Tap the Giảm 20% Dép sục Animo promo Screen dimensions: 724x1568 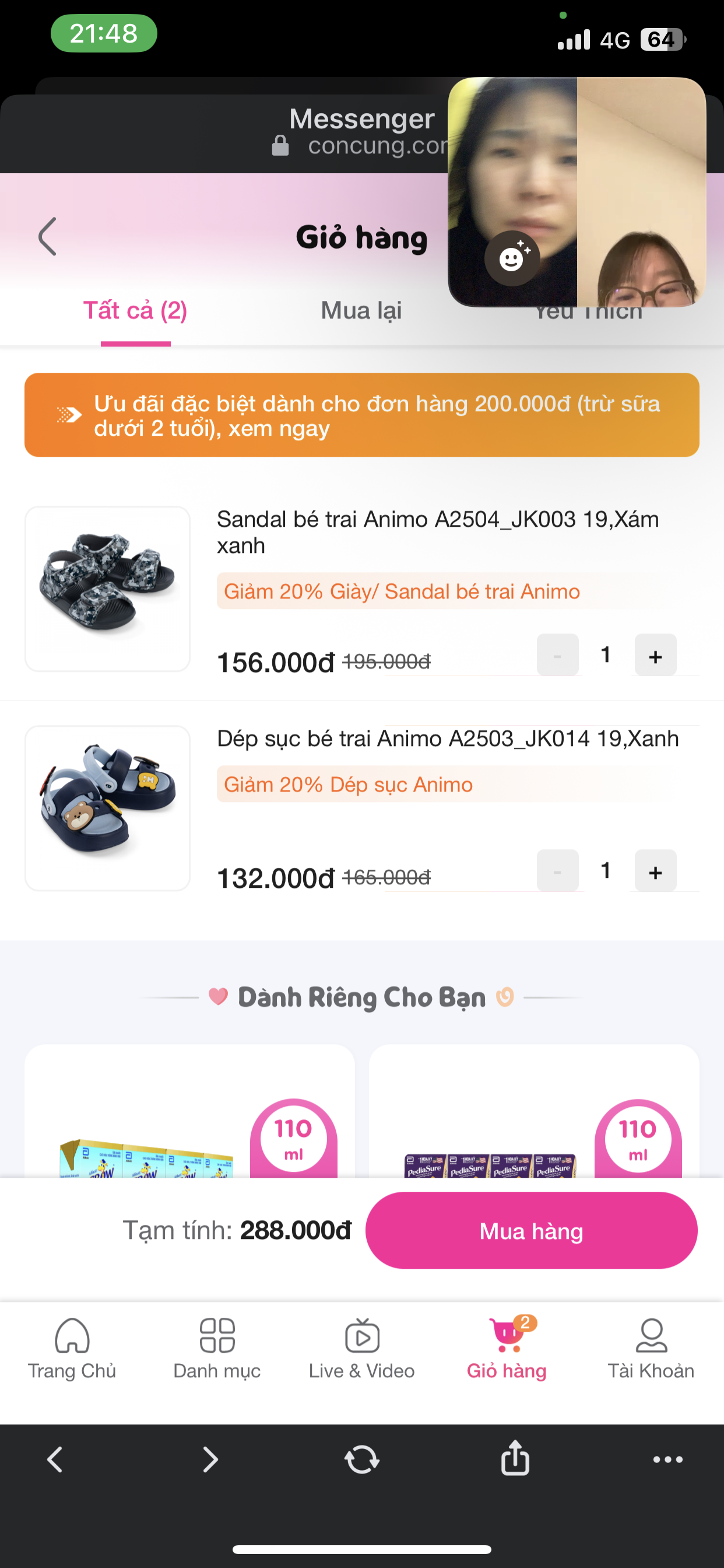click(x=348, y=785)
